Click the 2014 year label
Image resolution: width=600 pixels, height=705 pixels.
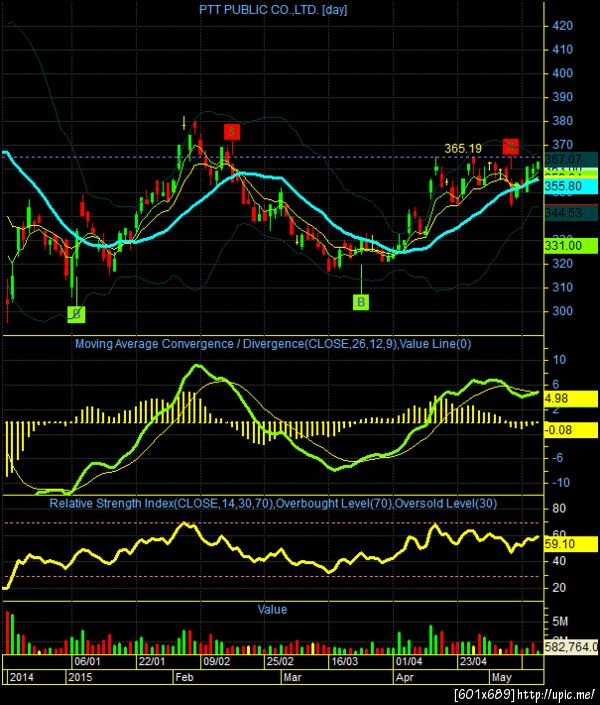pos(22,677)
